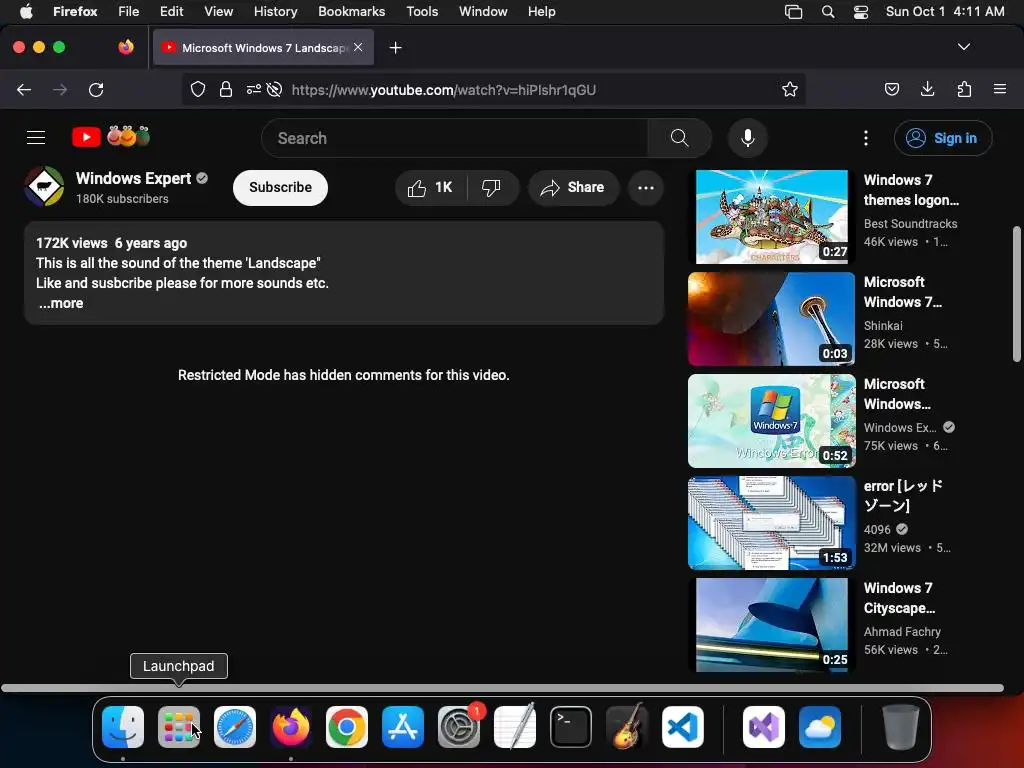1024x768 pixels.
Task: Select the Microsoft Windows 7 Landscape tab
Action: click(x=263, y=48)
